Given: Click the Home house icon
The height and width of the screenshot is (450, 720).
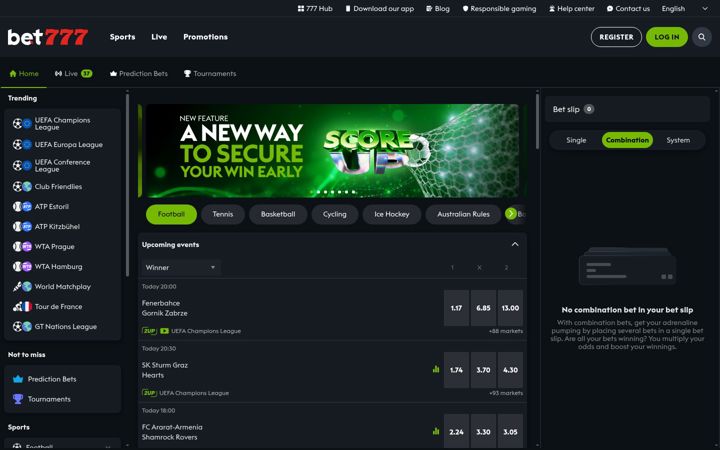Looking at the screenshot, I should (13, 73).
